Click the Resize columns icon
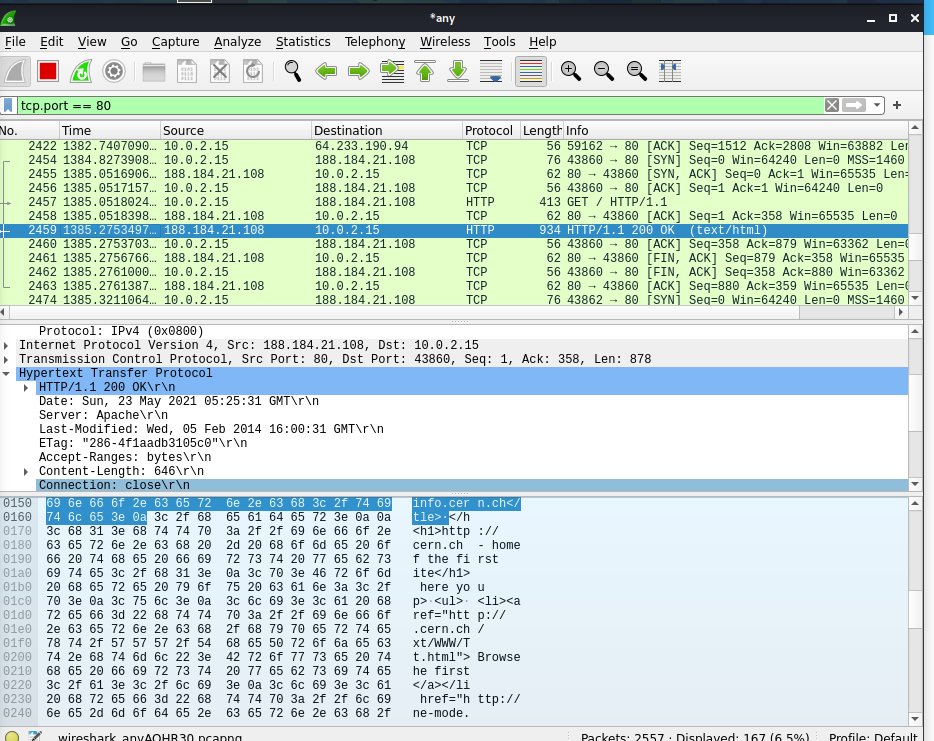Image resolution: width=934 pixels, height=741 pixels. (x=670, y=71)
